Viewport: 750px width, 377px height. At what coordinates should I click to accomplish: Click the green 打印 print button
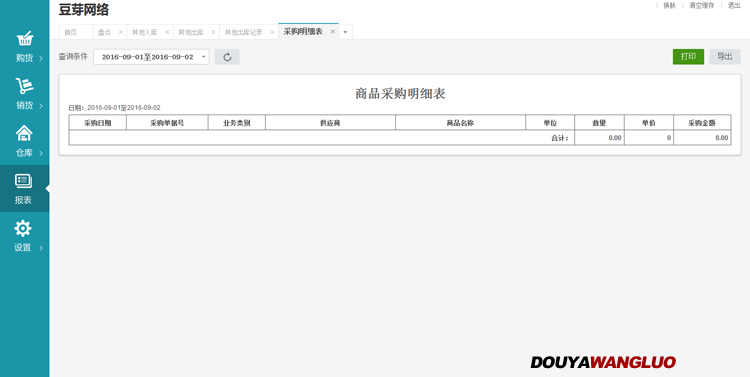click(688, 56)
